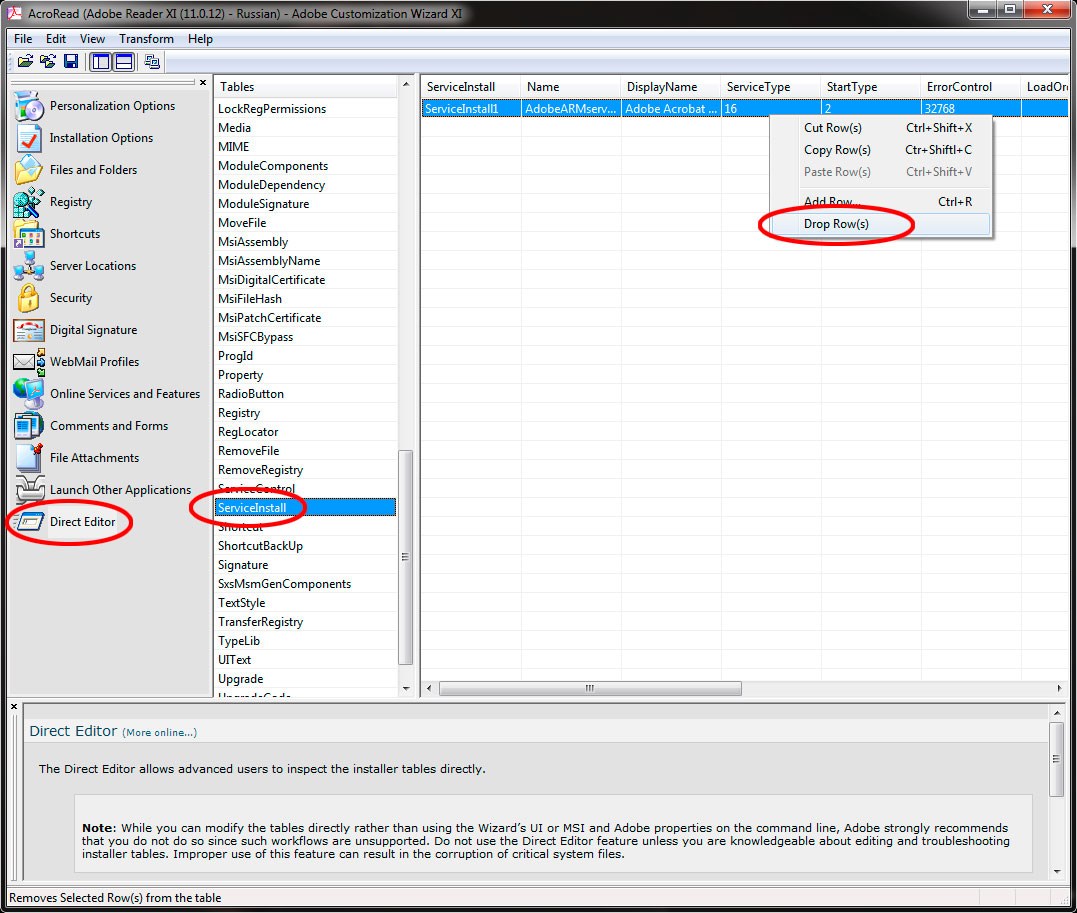Viewport: 1077px width, 913px height.
Task: Choose Copy Row(s) from the context menu
Action: pyautogui.click(x=881, y=150)
